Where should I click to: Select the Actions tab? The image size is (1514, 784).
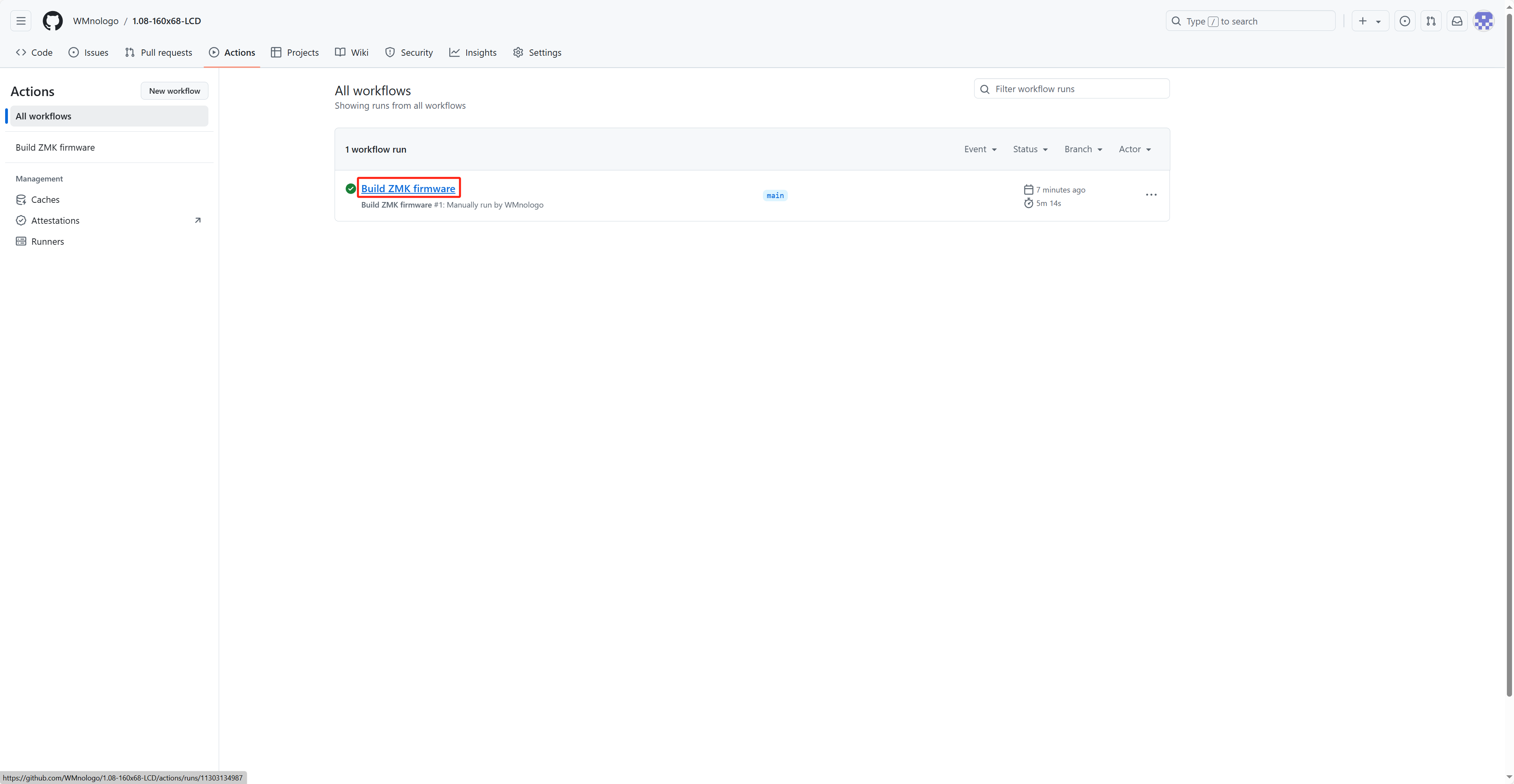232,52
